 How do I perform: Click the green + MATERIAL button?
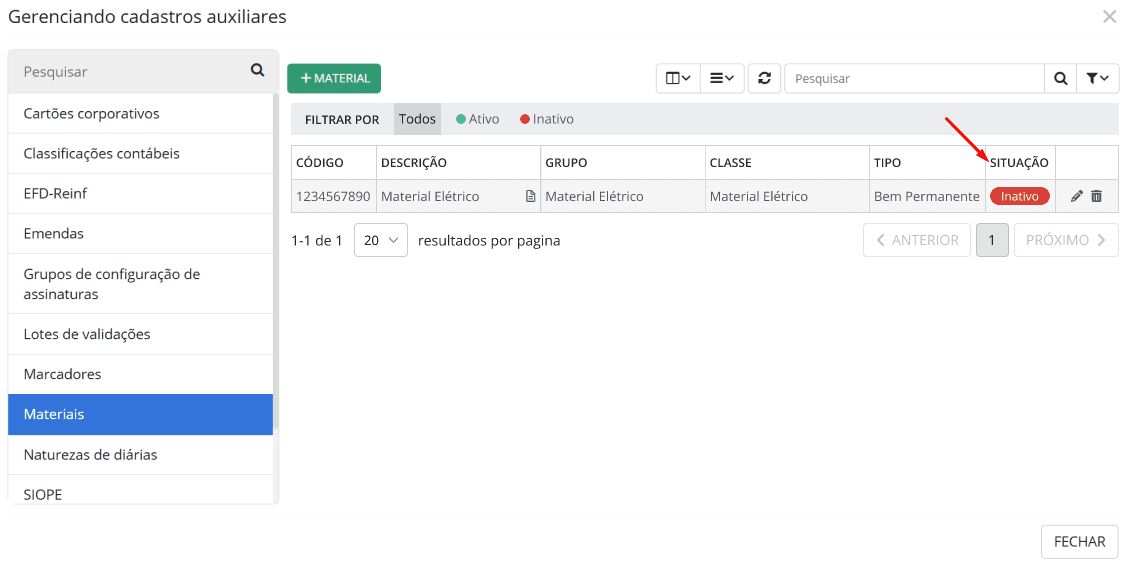coord(334,78)
